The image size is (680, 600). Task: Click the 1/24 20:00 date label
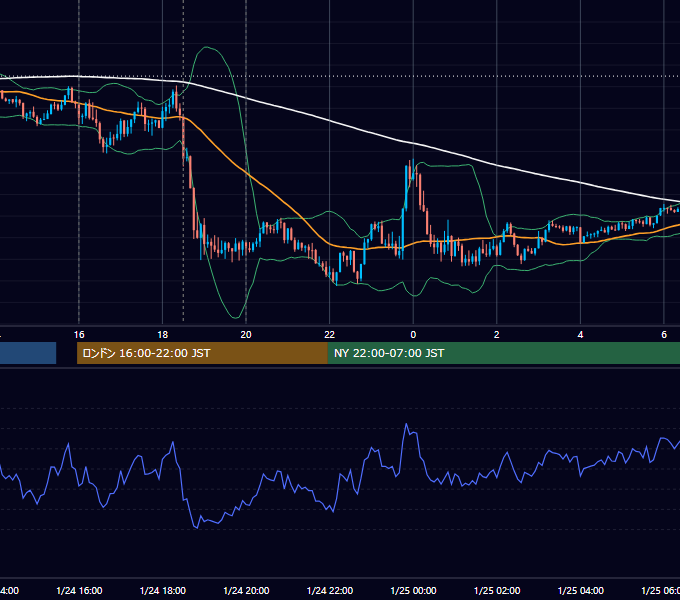pos(246,590)
